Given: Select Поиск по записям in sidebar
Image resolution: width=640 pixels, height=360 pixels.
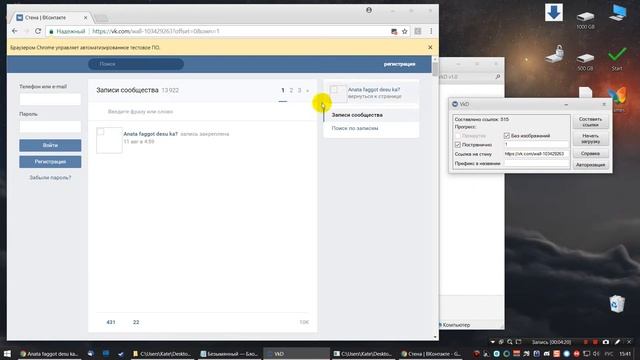Looking at the screenshot, I should click(355, 128).
